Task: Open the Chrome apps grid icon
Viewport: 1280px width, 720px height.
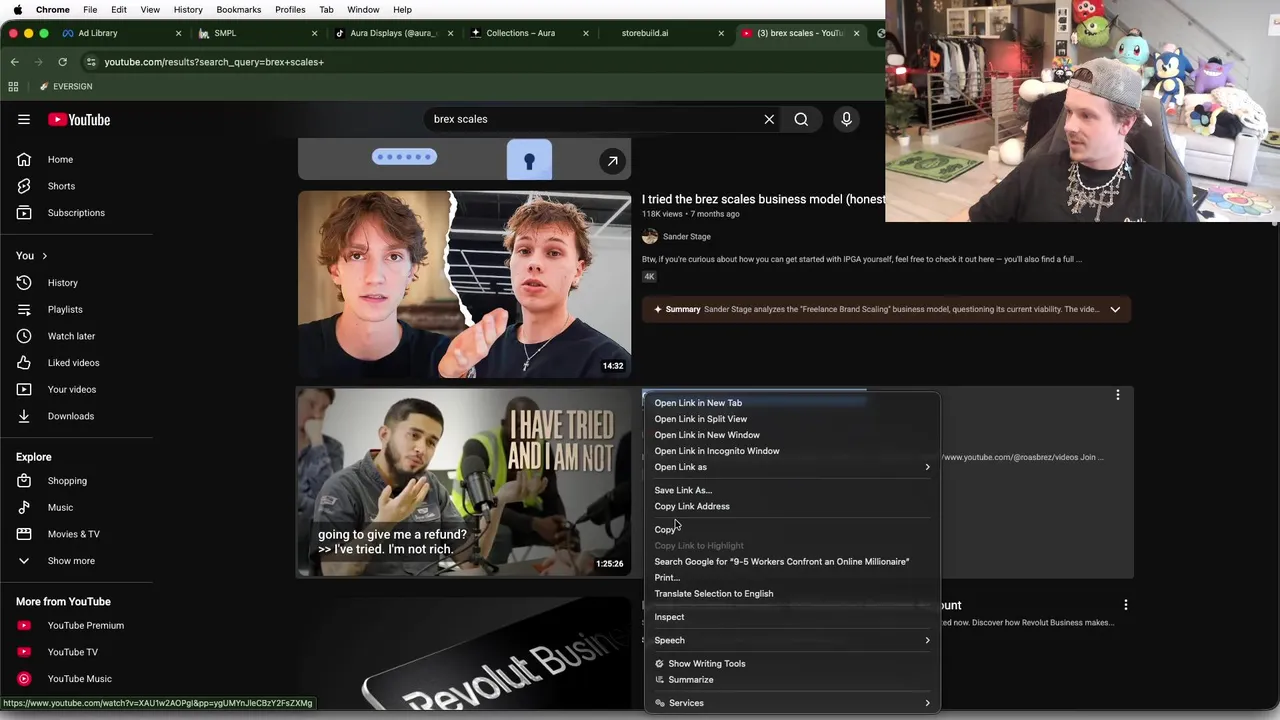Action: [x=13, y=87]
